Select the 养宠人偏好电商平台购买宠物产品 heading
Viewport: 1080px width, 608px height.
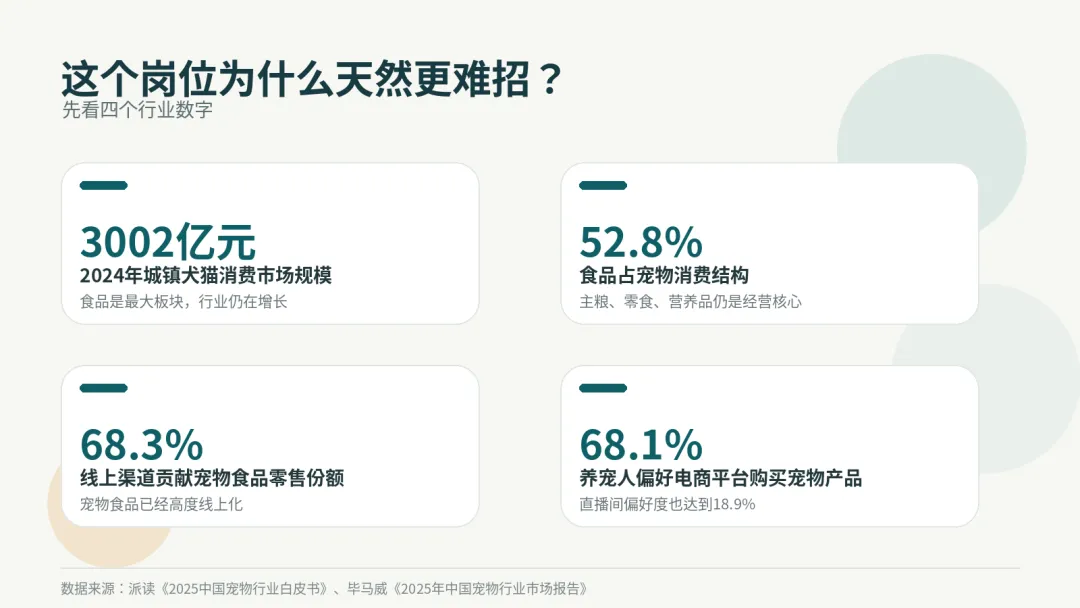pos(720,478)
